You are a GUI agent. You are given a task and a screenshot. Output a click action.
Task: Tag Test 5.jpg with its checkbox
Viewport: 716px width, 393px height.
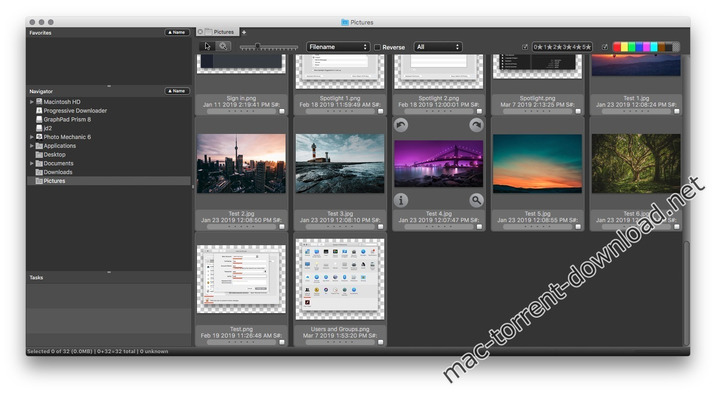click(578, 226)
